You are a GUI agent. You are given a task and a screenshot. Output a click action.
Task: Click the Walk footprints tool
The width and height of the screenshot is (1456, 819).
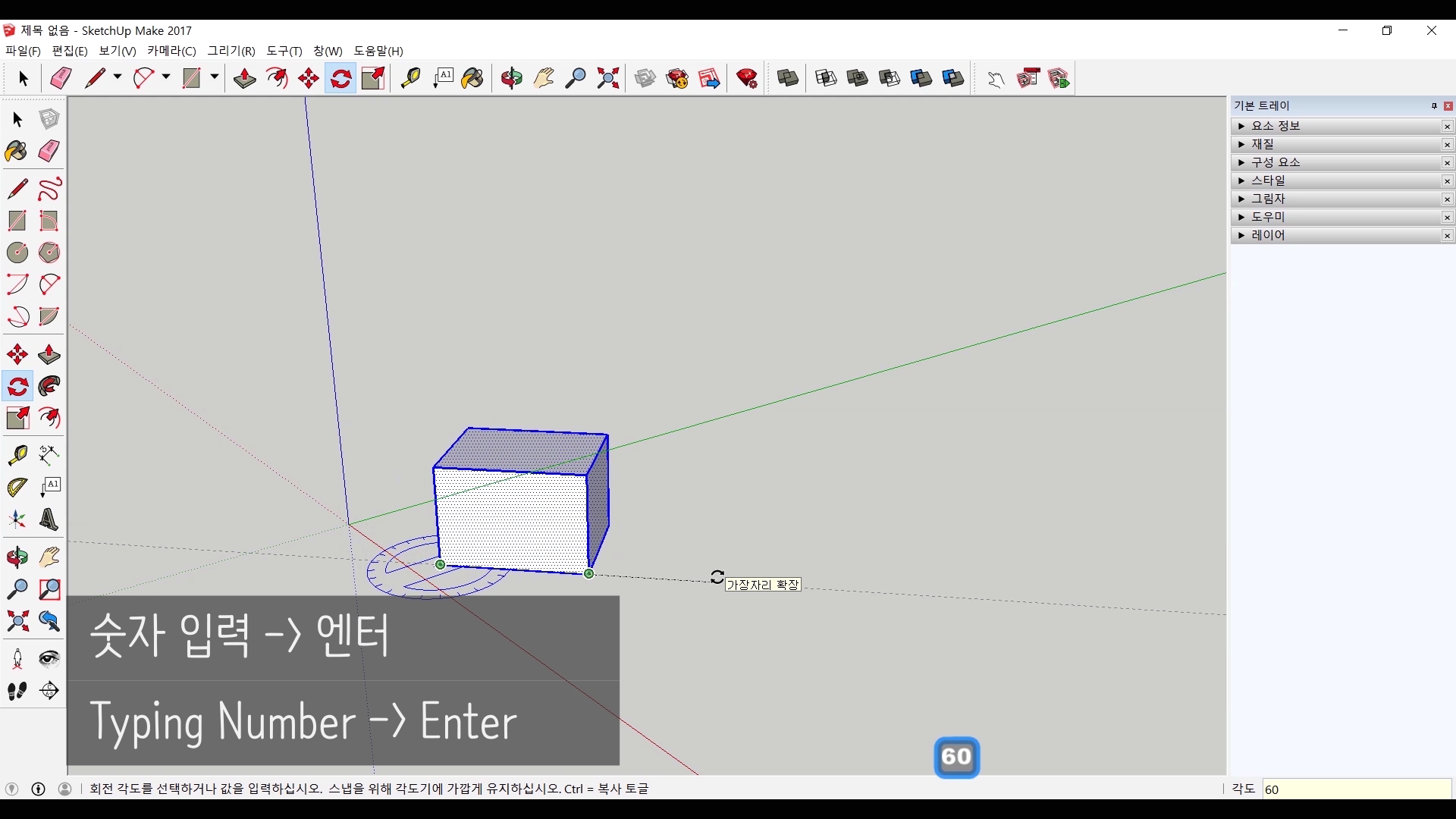[x=17, y=691]
